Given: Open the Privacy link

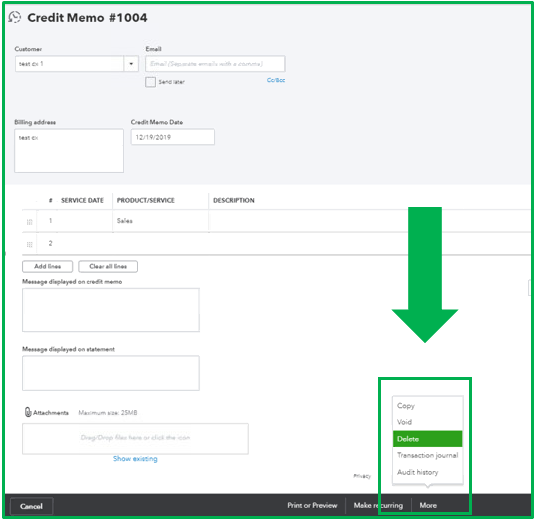Looking at the screenshot, I should (x=362, y=476).
